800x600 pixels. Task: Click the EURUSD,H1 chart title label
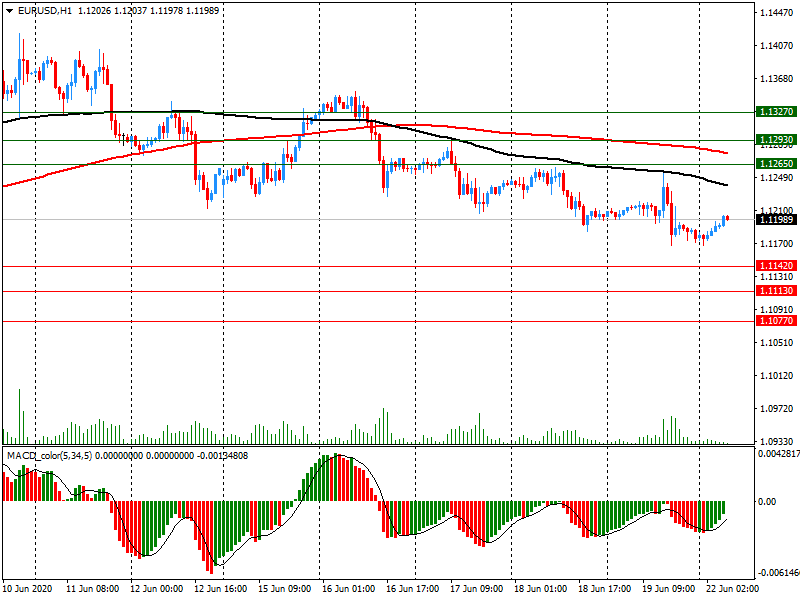[44, 10]
